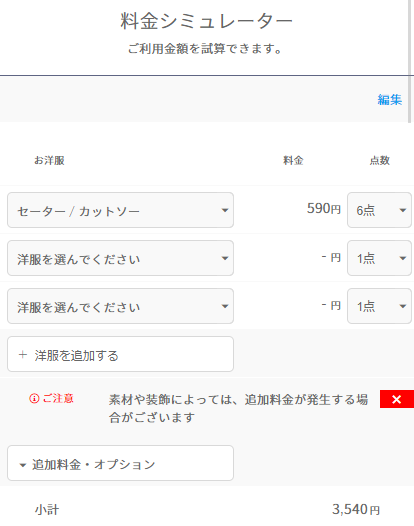414x526 pixels.
Task: Click the triangle icon beside 追加料金・オプション
Action: click(x=23, y=465)
